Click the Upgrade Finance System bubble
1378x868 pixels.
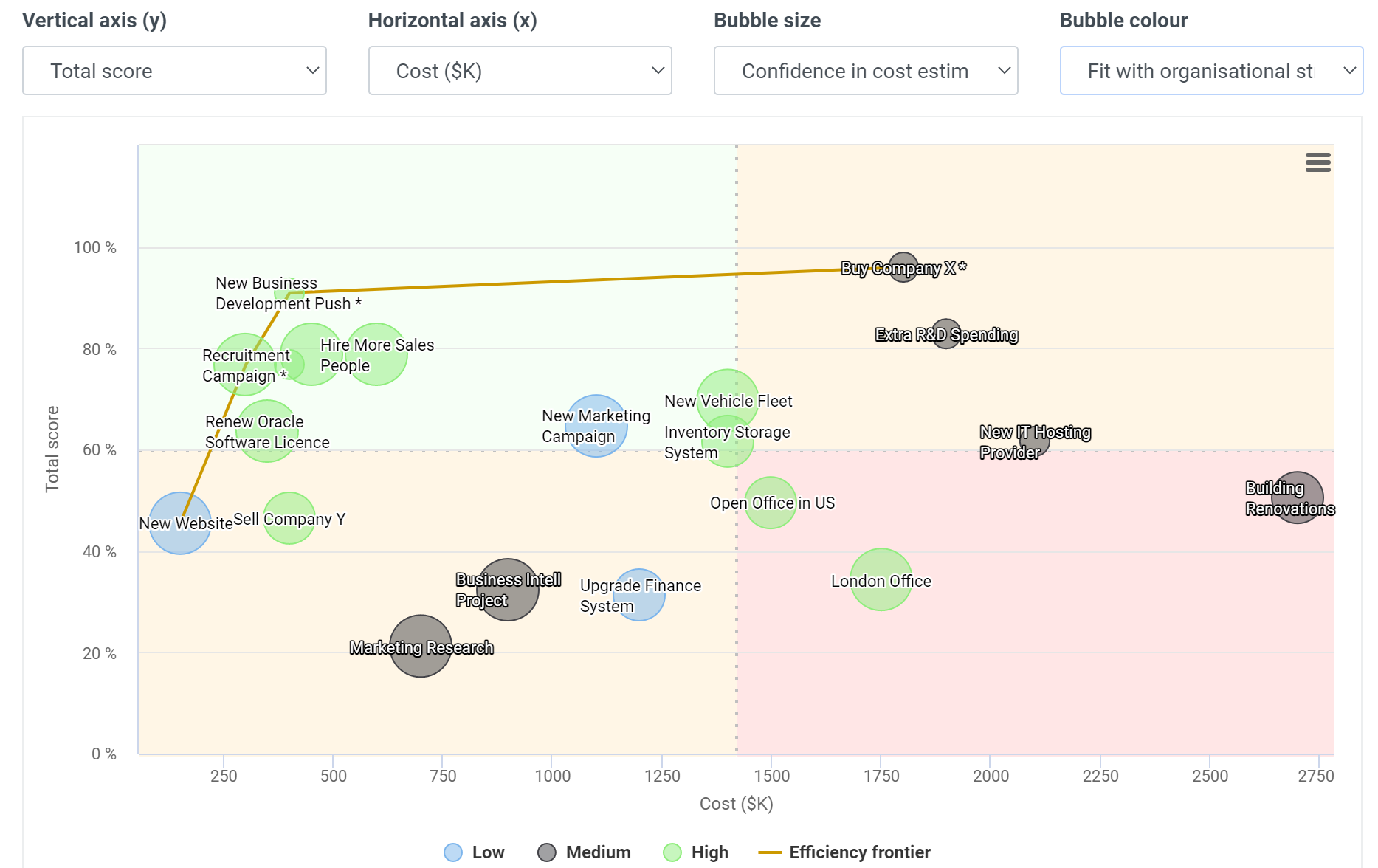pos(639,595)
